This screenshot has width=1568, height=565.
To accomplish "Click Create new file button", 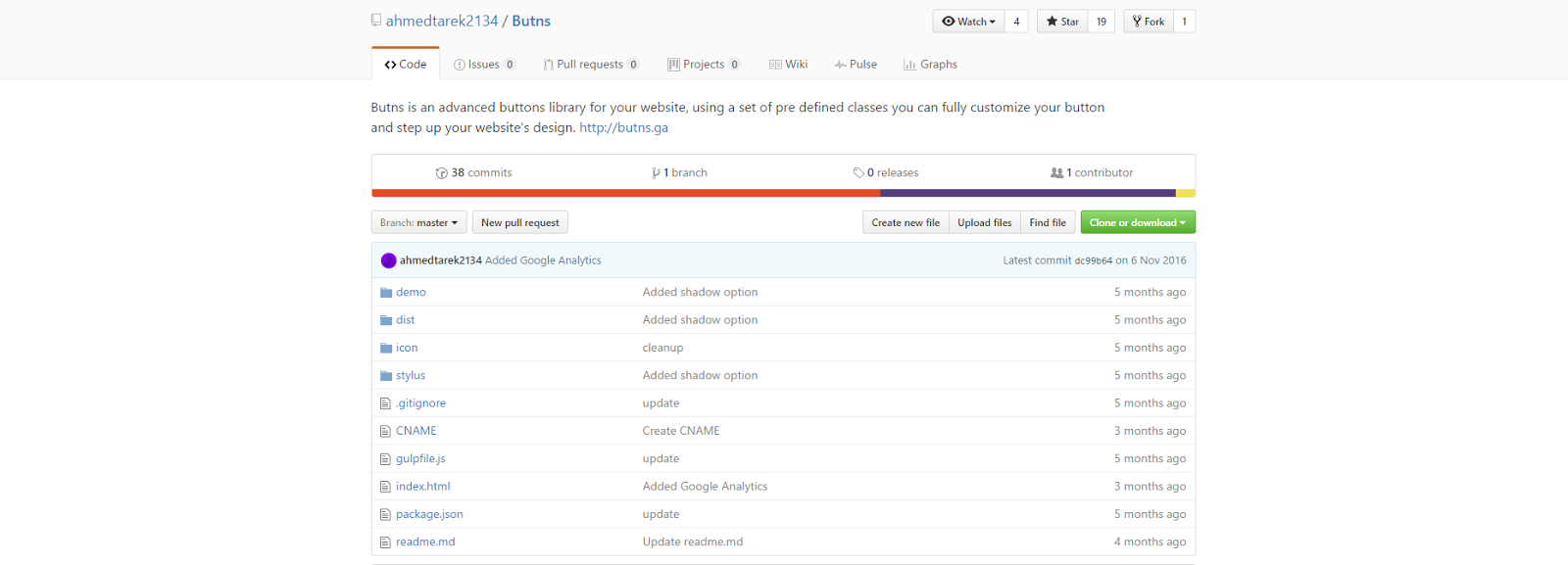I will pyautogui.click(x=906, y=222).
